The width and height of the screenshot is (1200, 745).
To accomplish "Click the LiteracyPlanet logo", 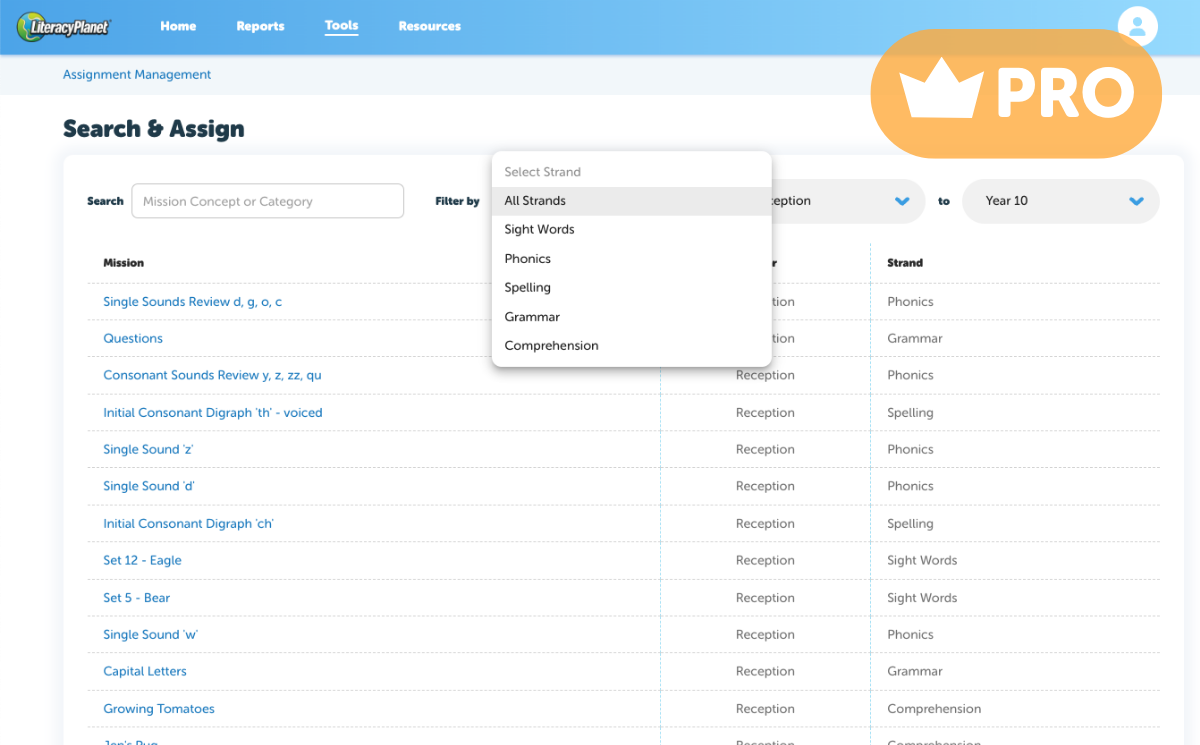I will pyautogui.click(x=64, y=27).
